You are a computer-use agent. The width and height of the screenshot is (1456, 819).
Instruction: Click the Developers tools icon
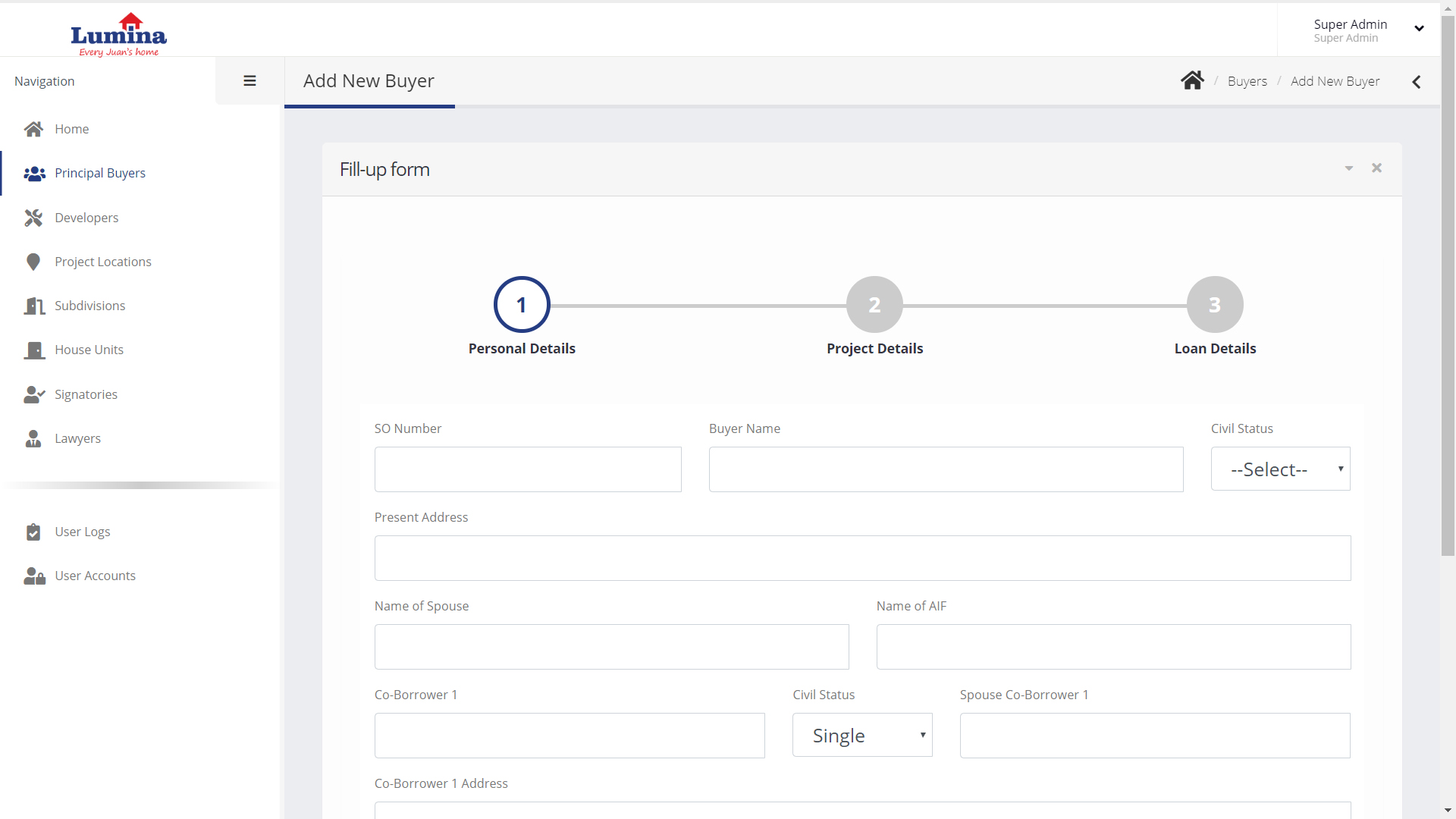pos(33,218)
